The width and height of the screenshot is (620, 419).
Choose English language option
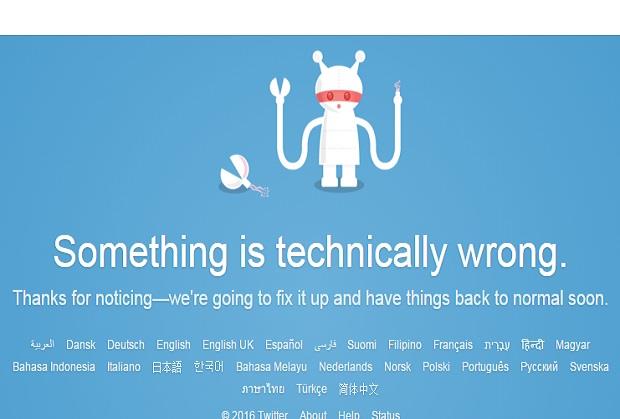point(173,345)
